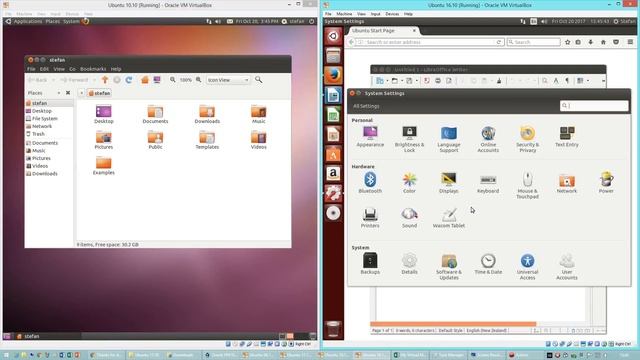640x360 pixels.
Task: Launch Firefox from the Unity launcher
Action: (x=333, y=76)
